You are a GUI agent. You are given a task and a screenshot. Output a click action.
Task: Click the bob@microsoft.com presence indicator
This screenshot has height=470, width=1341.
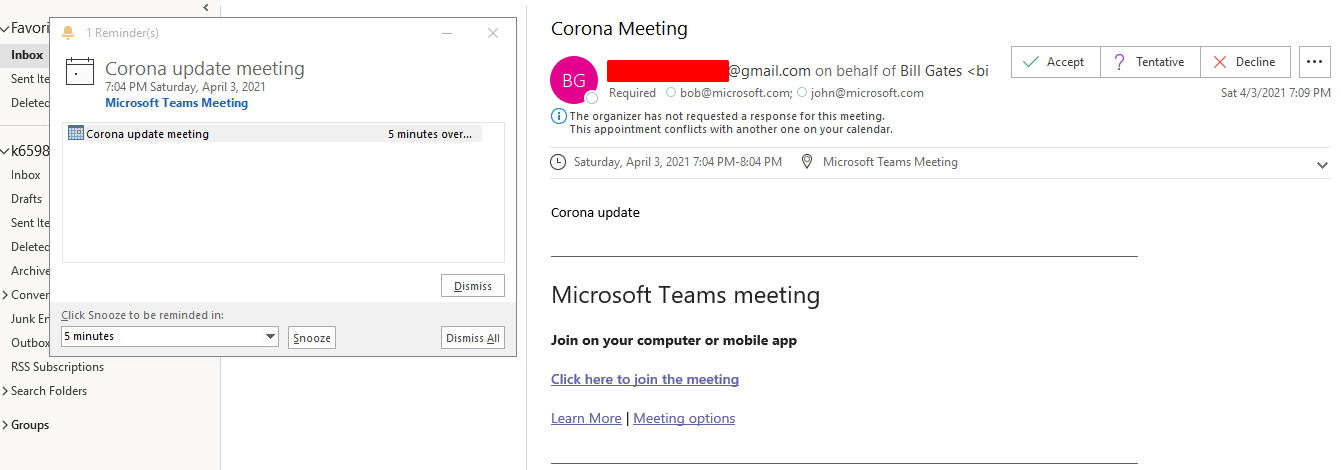(x=671, y=93)
